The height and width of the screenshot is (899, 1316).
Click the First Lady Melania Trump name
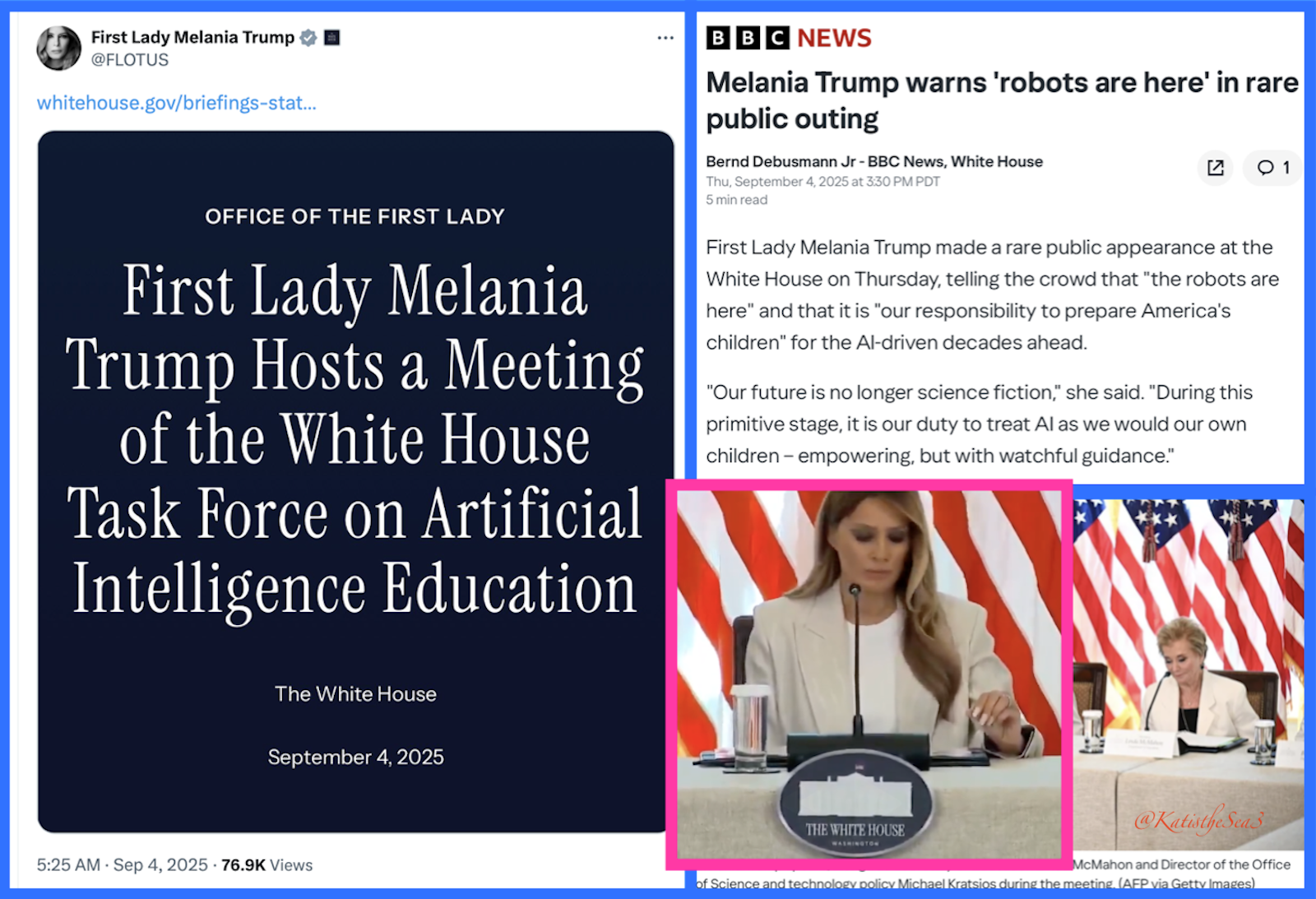point(192,37)
